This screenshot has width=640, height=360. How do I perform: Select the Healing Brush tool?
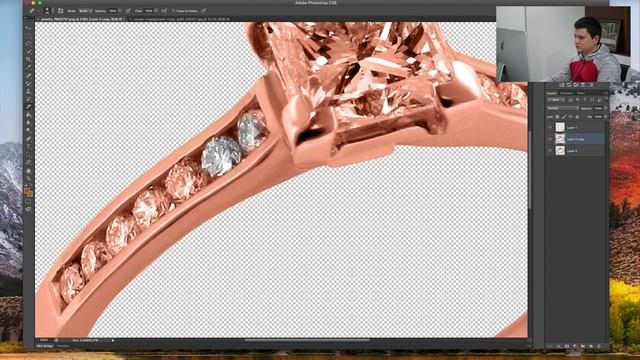[x=29, y=75]
